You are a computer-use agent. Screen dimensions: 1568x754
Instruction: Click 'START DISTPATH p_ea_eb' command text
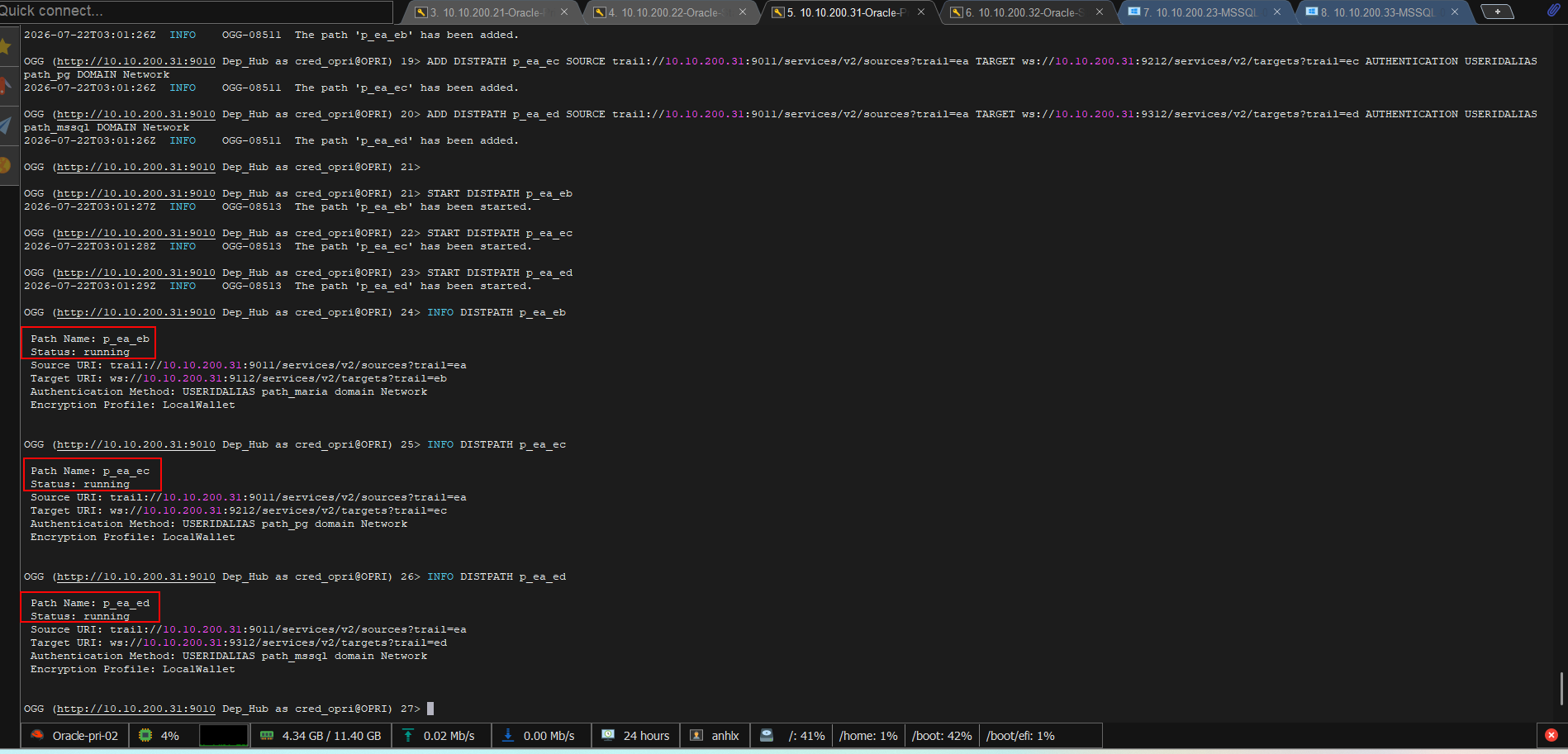coord(500,193)
